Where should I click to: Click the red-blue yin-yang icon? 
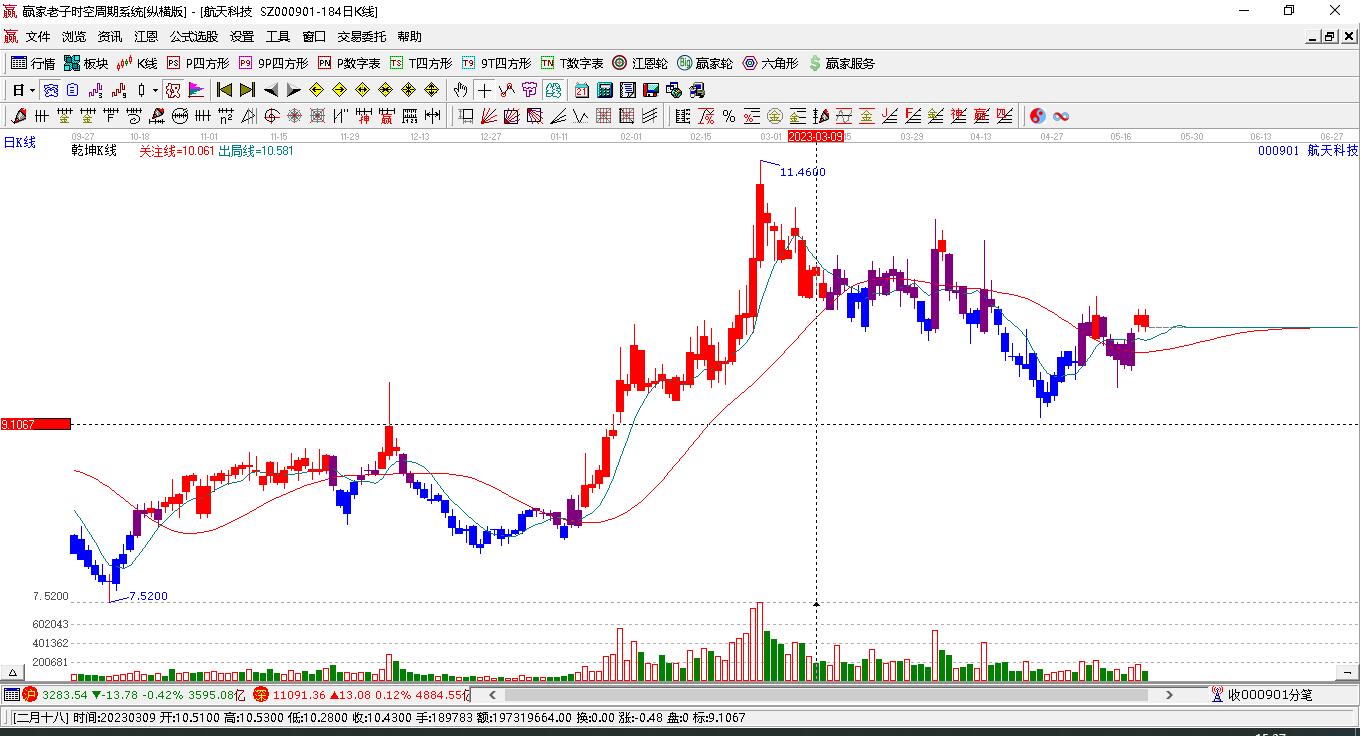1037,116
